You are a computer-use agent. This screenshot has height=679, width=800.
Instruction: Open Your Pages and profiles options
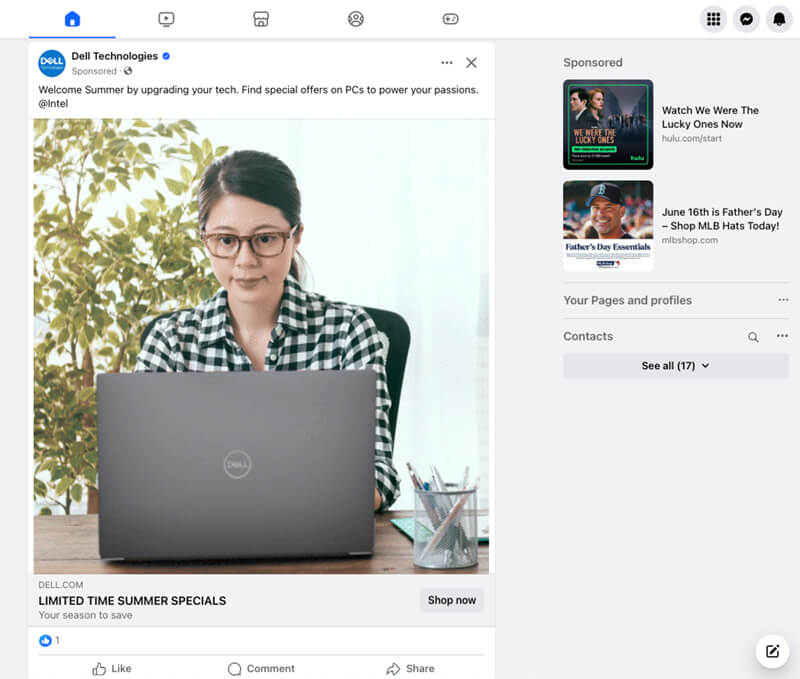[x=783, y=300]
